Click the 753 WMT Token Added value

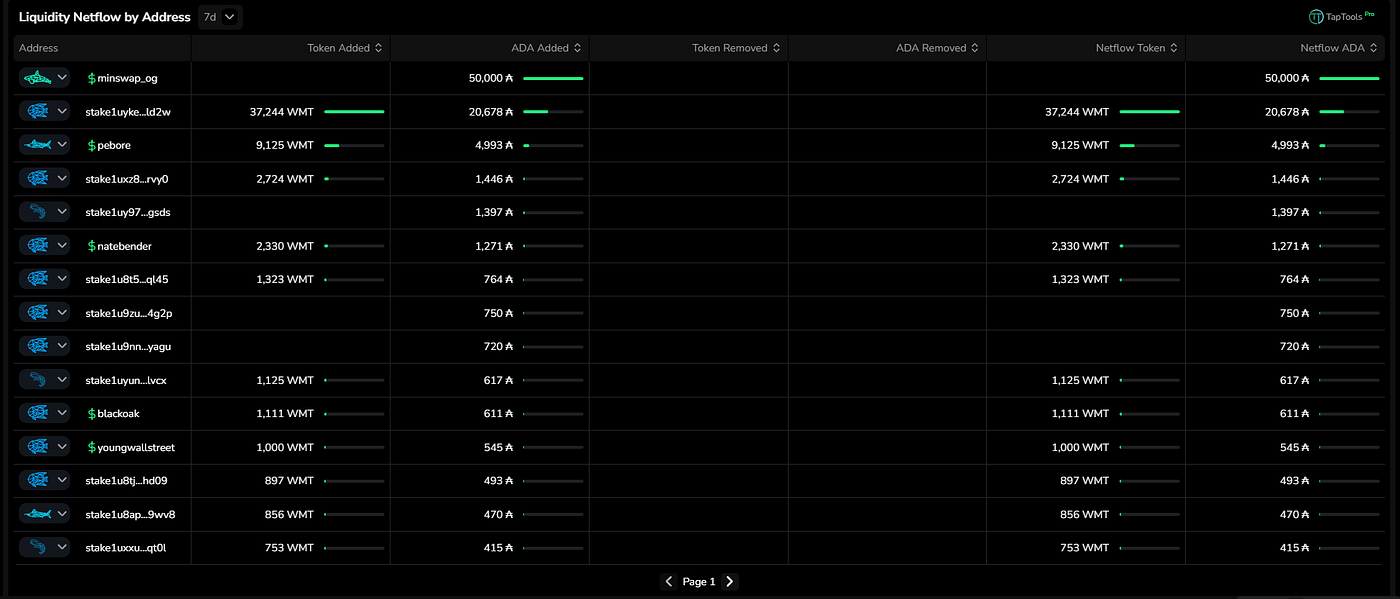[290, 548]
